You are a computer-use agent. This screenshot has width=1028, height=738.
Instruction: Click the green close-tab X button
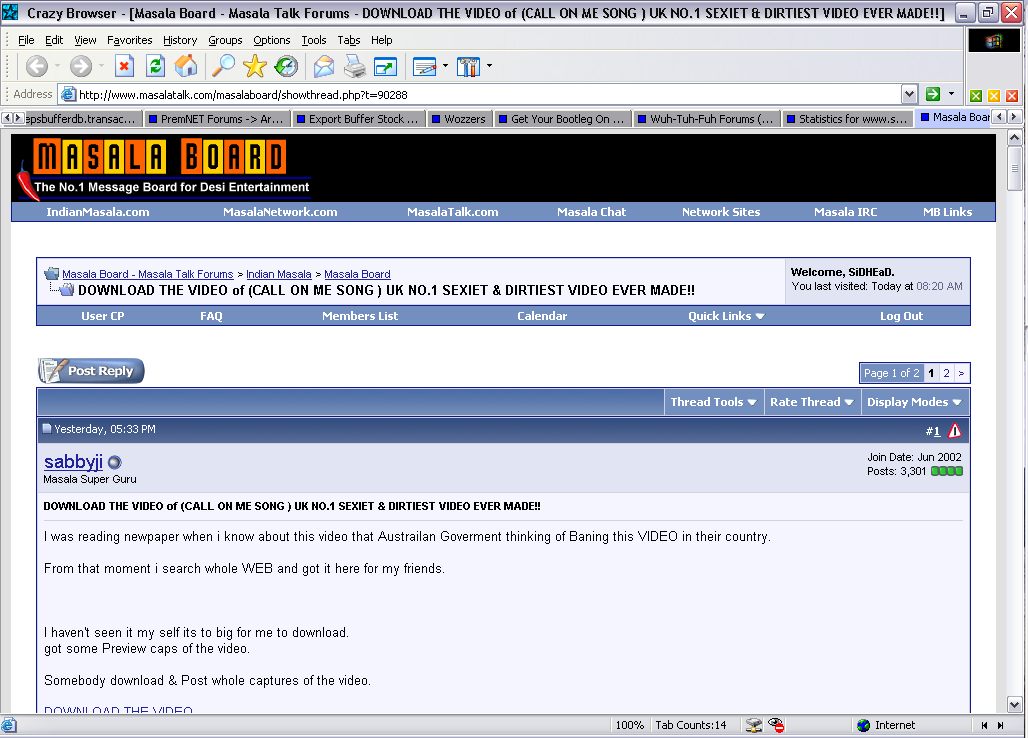coord(976,96)
